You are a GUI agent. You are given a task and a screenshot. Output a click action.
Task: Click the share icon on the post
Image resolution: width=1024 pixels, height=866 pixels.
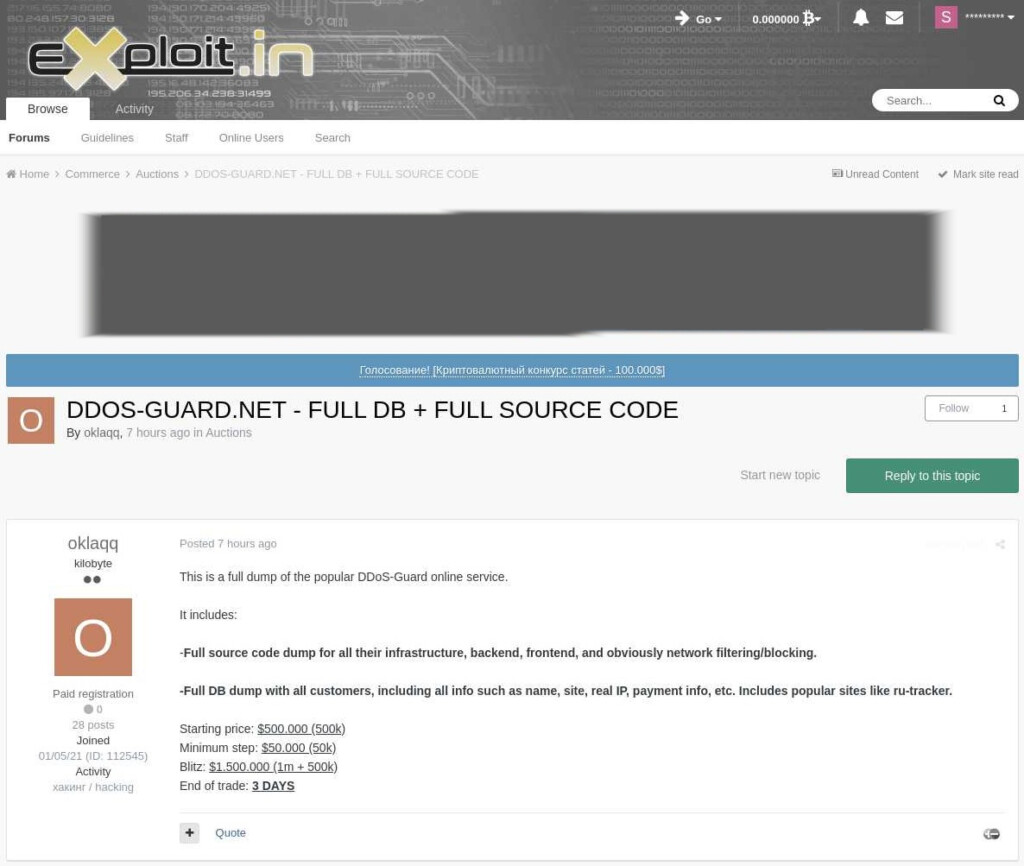tap(999, 544)
